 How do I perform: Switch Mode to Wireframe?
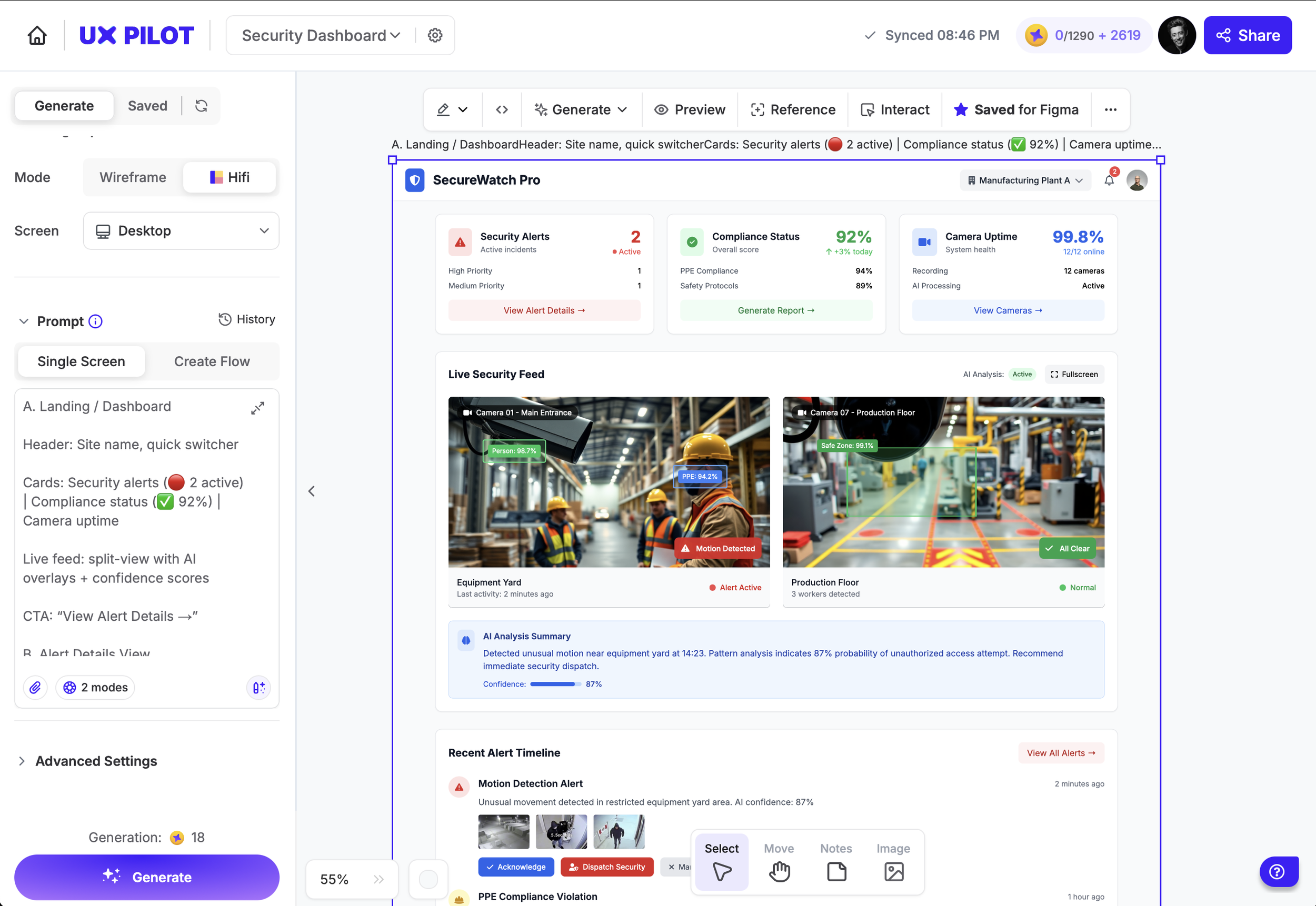pyautogui.click(x=133, y=177)
